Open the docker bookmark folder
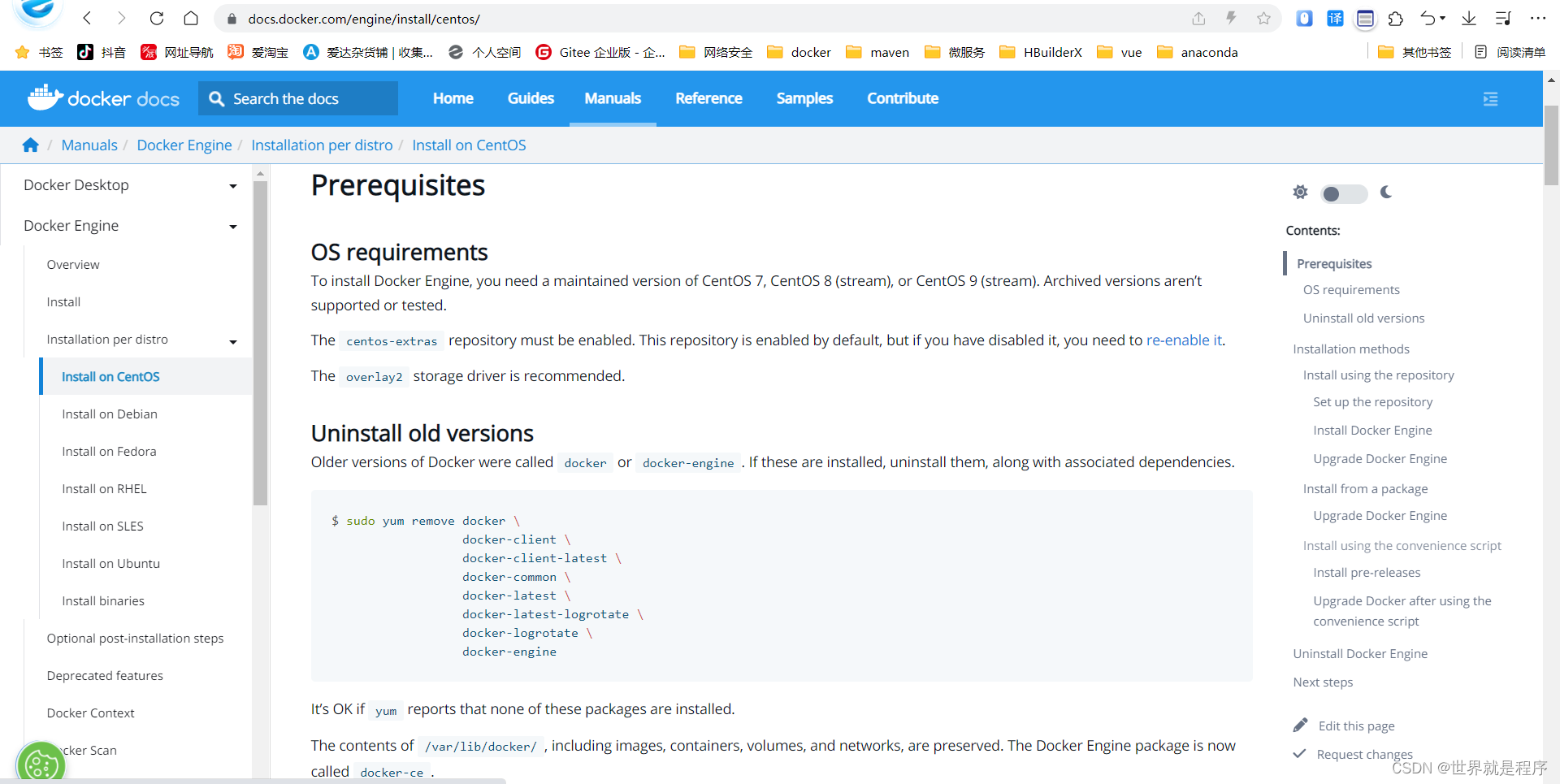The width and height of the screenshot is (1560, 784). (799, 52)
